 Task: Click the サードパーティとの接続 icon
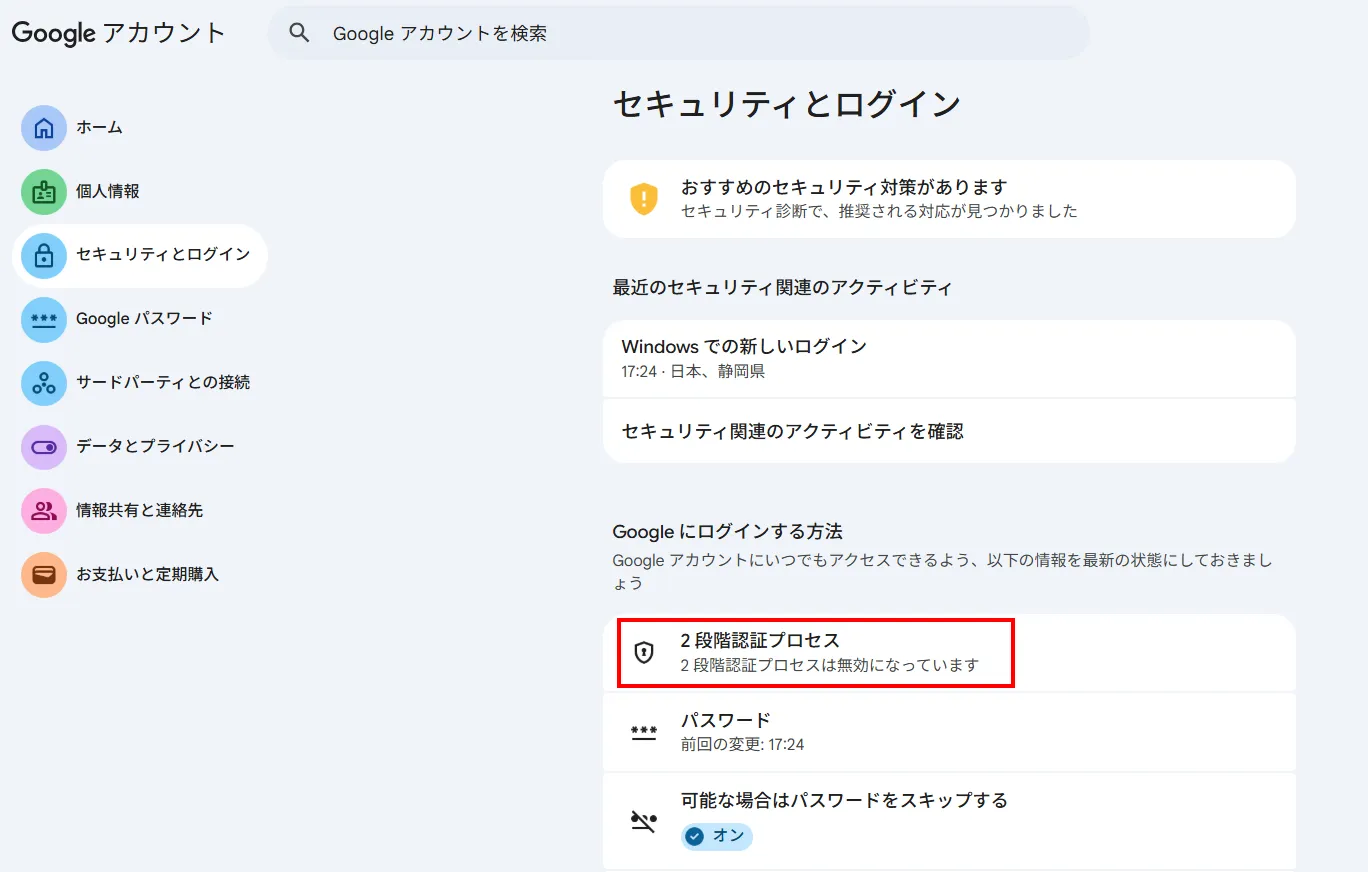44,383
